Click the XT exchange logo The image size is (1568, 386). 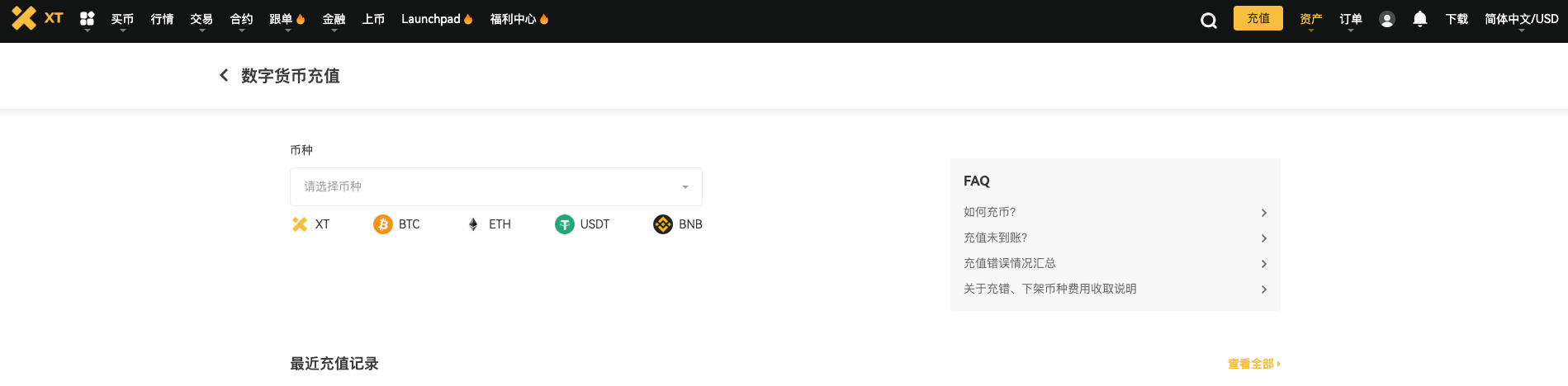pyautogui.click(x=37, y=18)
